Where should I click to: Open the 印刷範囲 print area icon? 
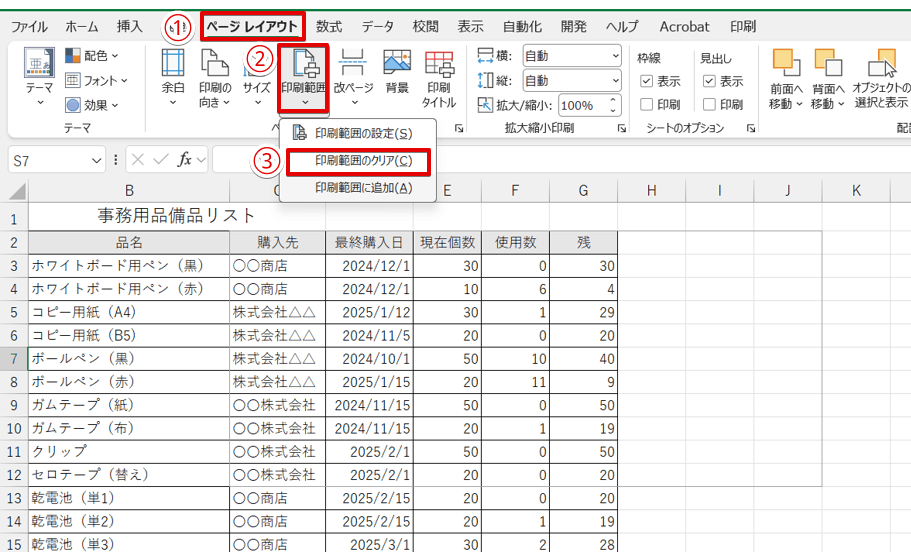point(304,63)
